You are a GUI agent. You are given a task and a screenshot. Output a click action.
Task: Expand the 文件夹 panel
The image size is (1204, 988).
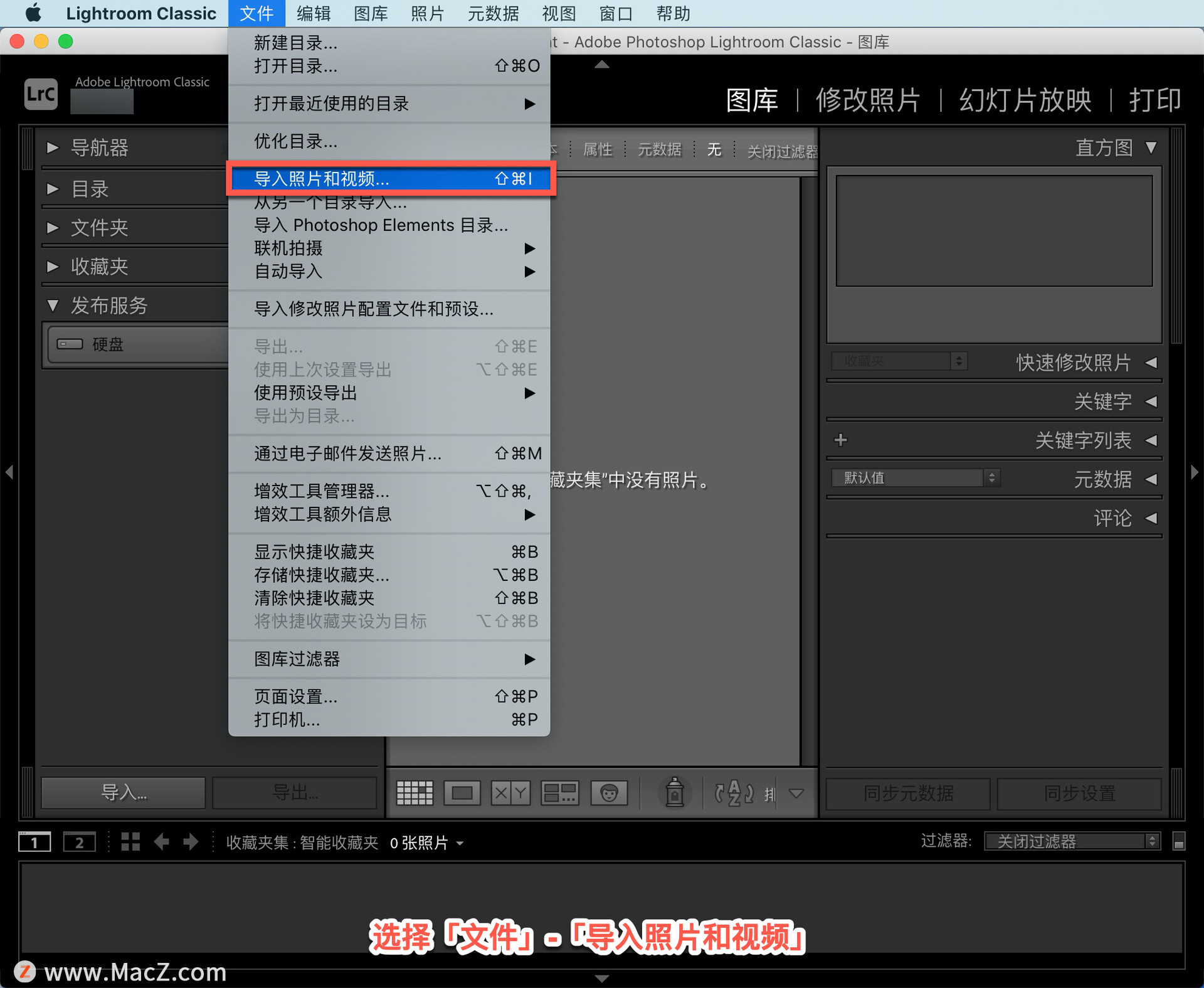pos(52,227)
